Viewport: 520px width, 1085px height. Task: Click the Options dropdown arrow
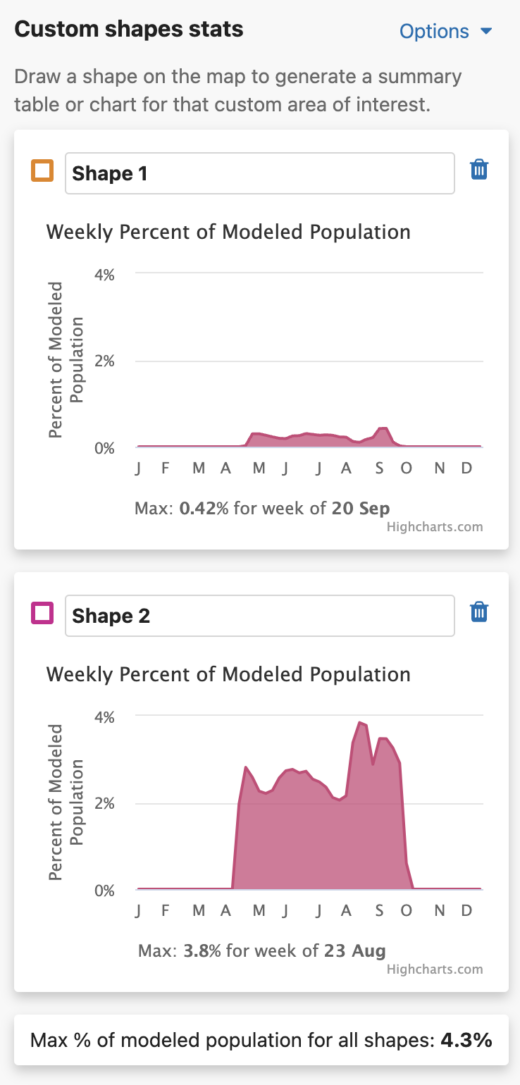tap(485, 32)
